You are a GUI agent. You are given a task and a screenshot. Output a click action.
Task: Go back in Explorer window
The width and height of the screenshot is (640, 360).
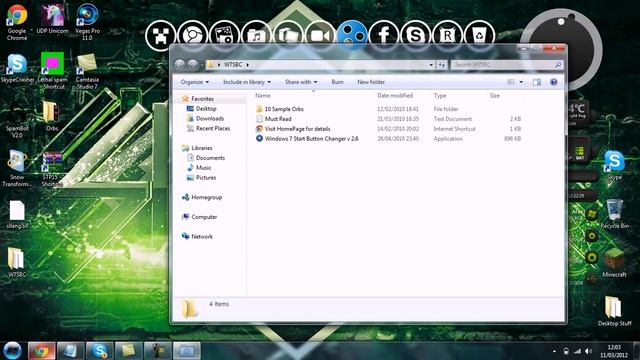coord(180,64)
